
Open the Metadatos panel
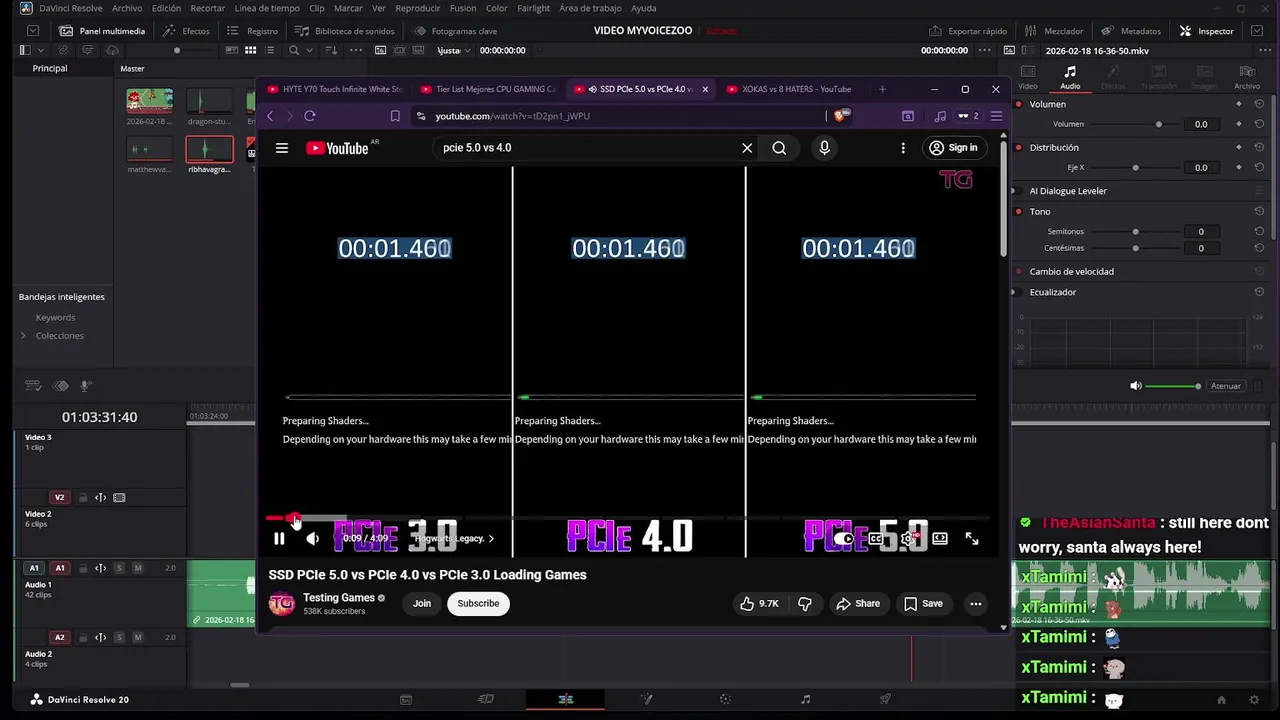coord(1131,31)
